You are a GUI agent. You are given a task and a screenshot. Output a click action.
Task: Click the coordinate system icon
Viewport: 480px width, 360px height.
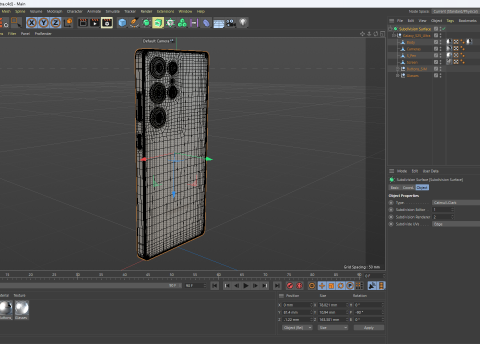coord(68,23)
